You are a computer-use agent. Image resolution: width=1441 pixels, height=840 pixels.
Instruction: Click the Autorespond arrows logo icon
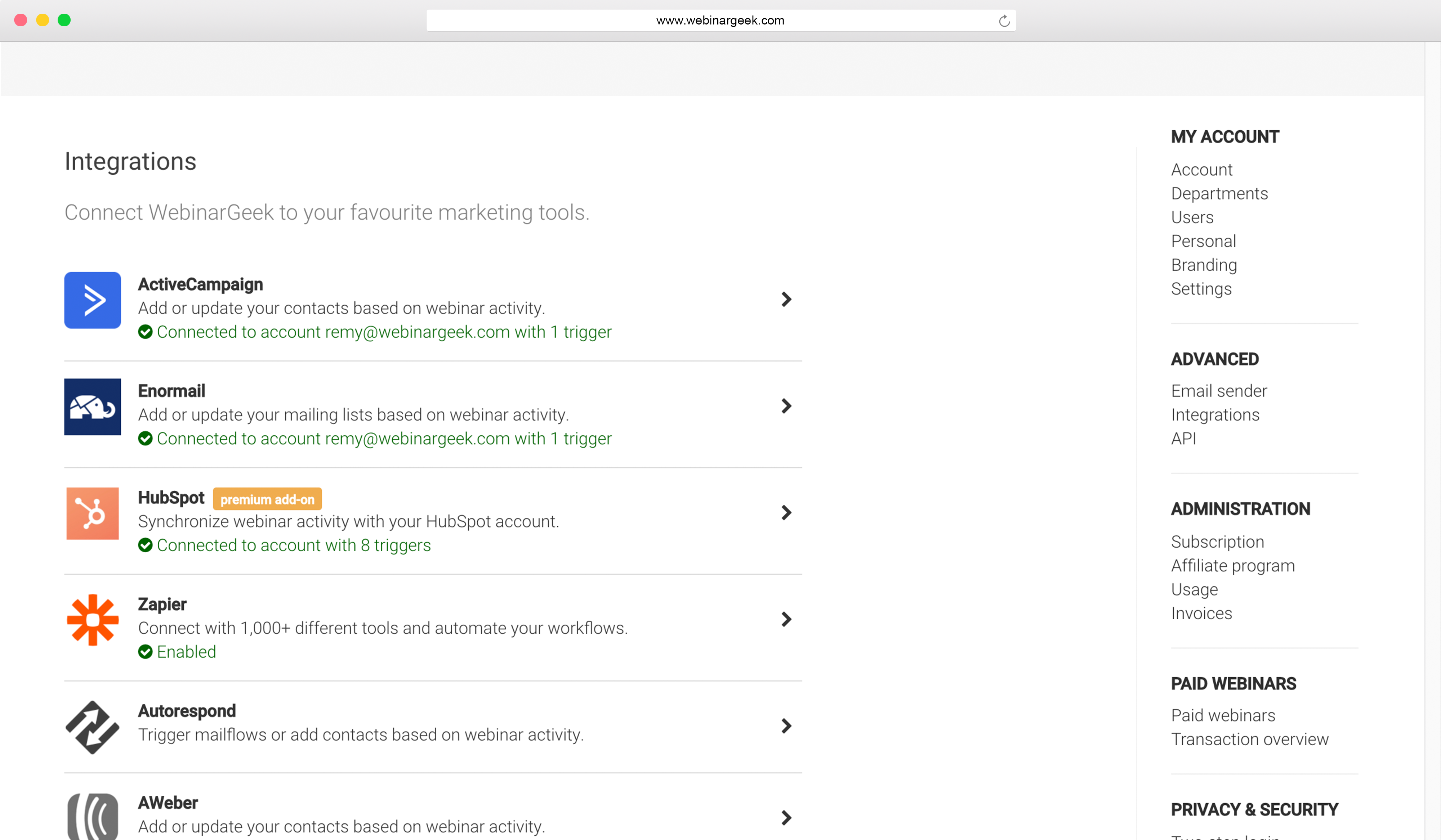pyautogui.click(x=92, y=727)
